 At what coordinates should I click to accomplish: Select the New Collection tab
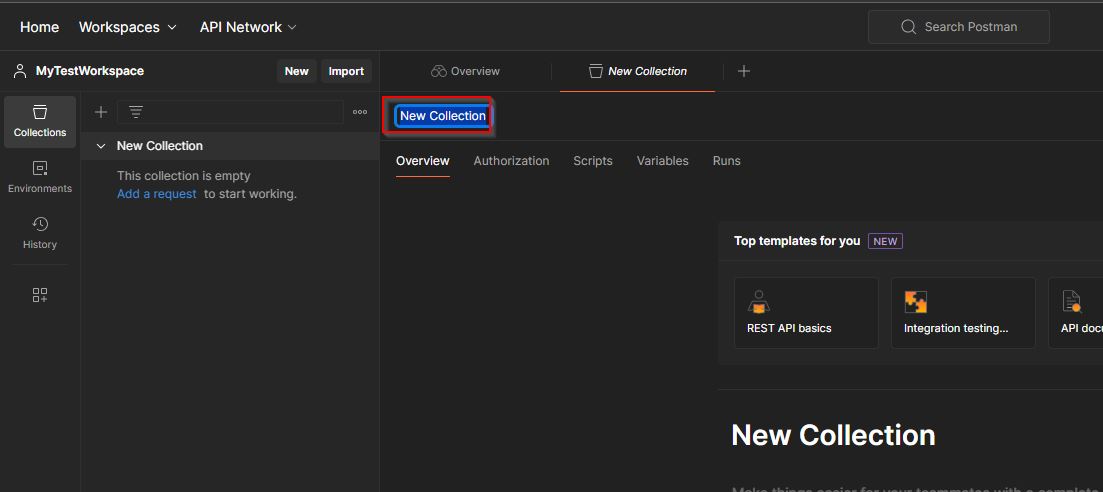click(637, 71)
